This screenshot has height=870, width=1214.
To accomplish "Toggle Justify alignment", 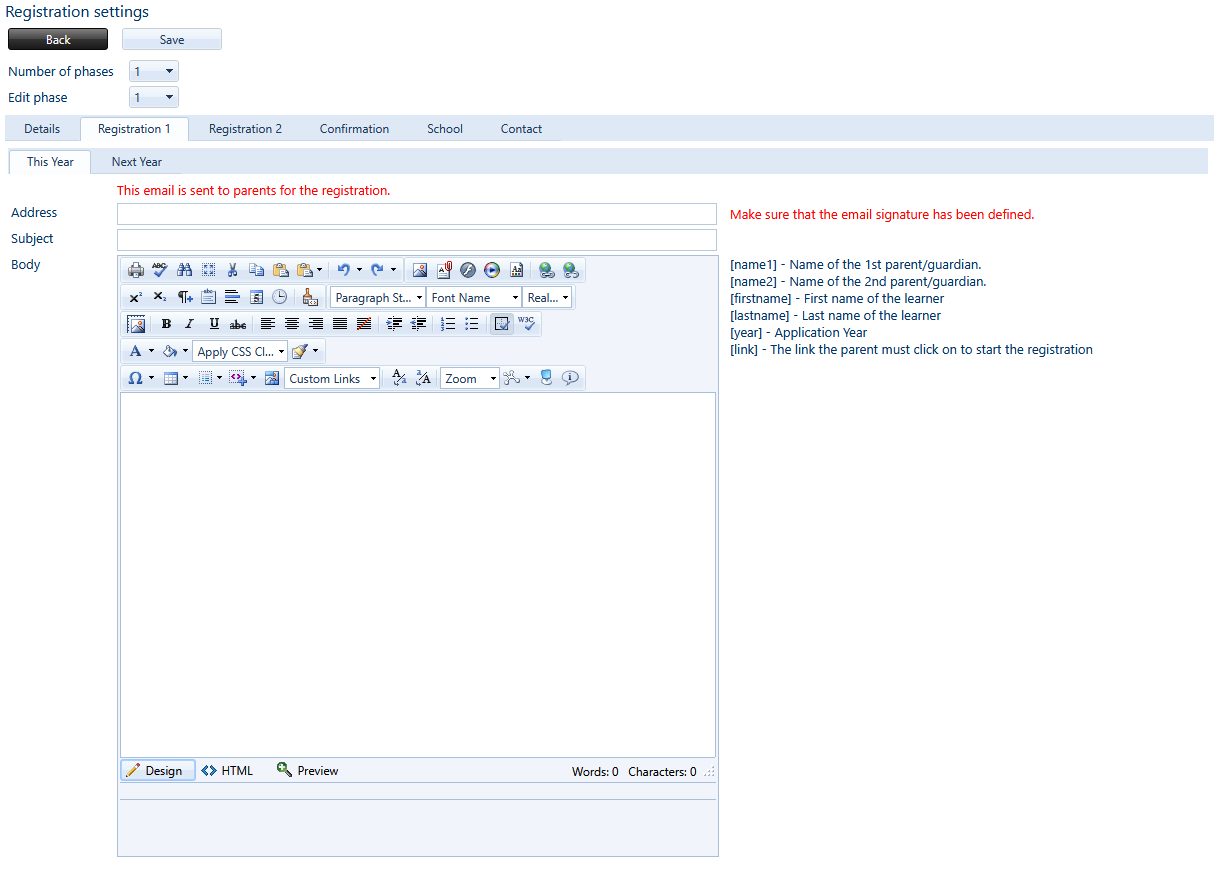I will 340,324.
